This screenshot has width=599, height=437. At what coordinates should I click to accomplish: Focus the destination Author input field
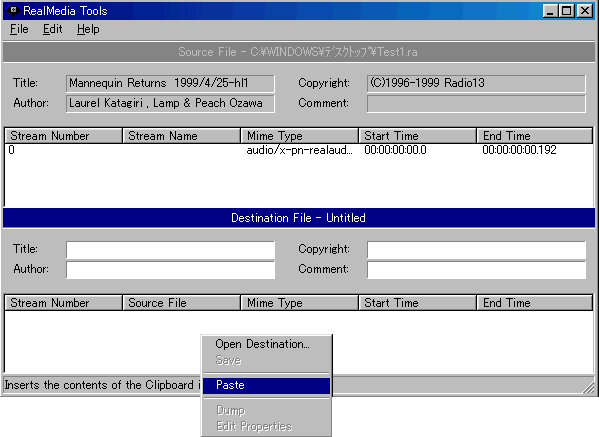tap(170, 270)
